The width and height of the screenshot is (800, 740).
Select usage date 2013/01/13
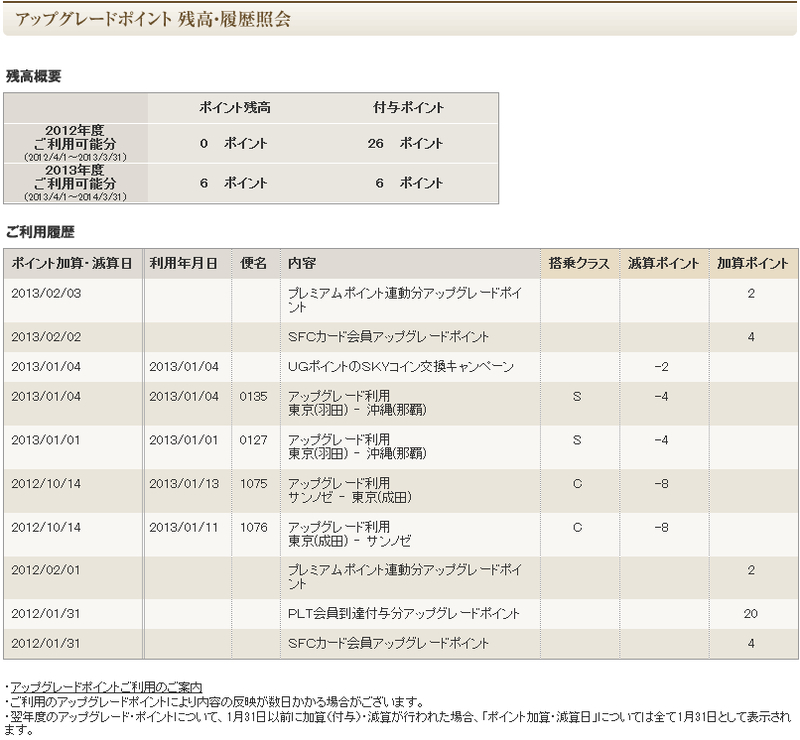(x=184, y=484)
